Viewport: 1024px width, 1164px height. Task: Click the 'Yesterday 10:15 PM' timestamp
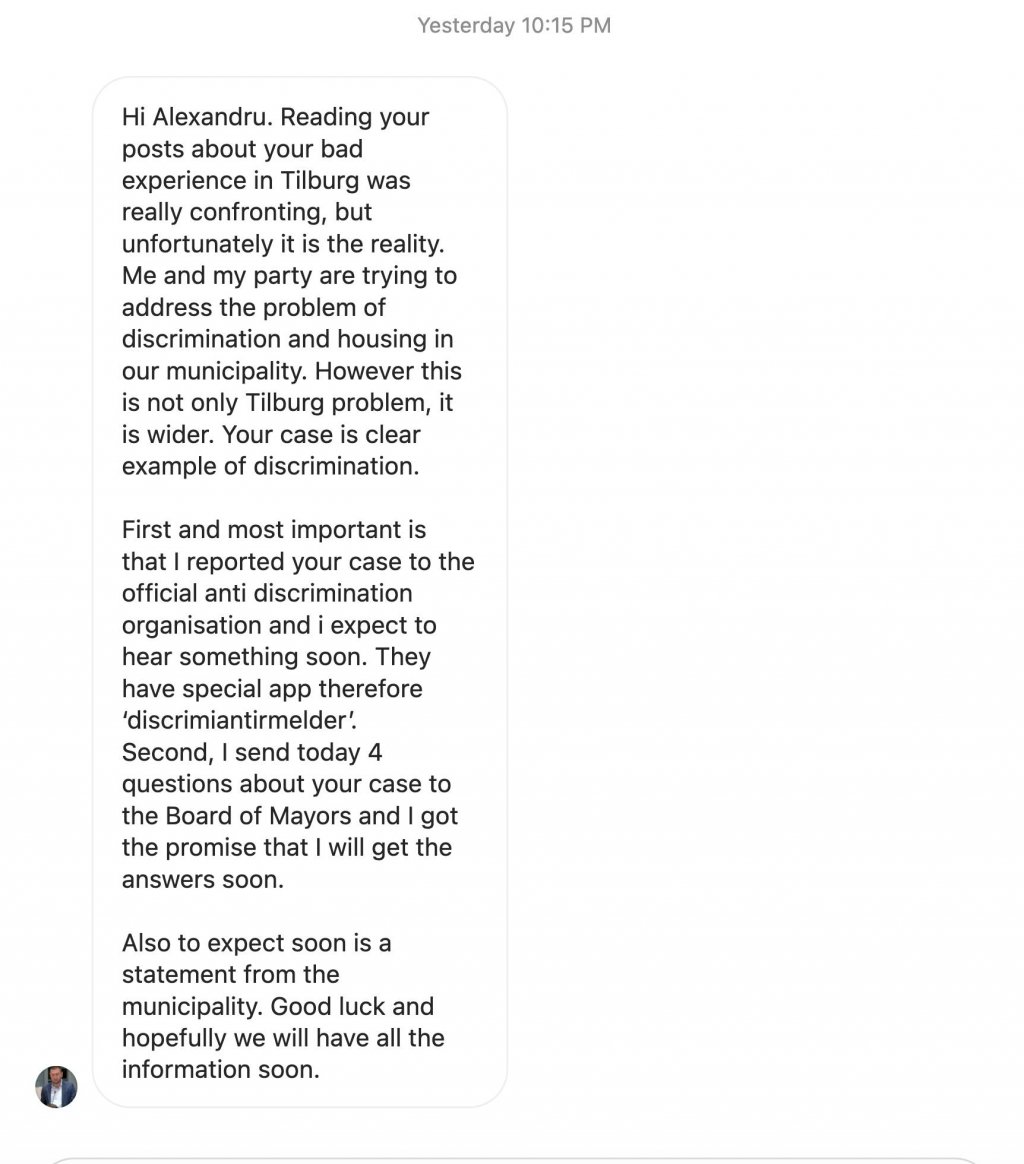tap(514, 25)
